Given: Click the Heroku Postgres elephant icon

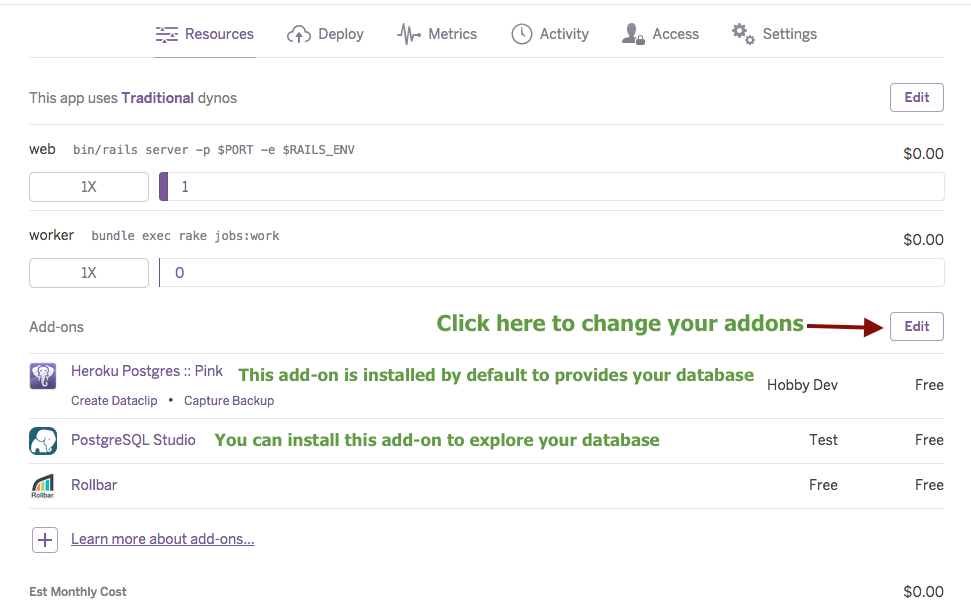Looking at the screenshot, I should (43, 376).
